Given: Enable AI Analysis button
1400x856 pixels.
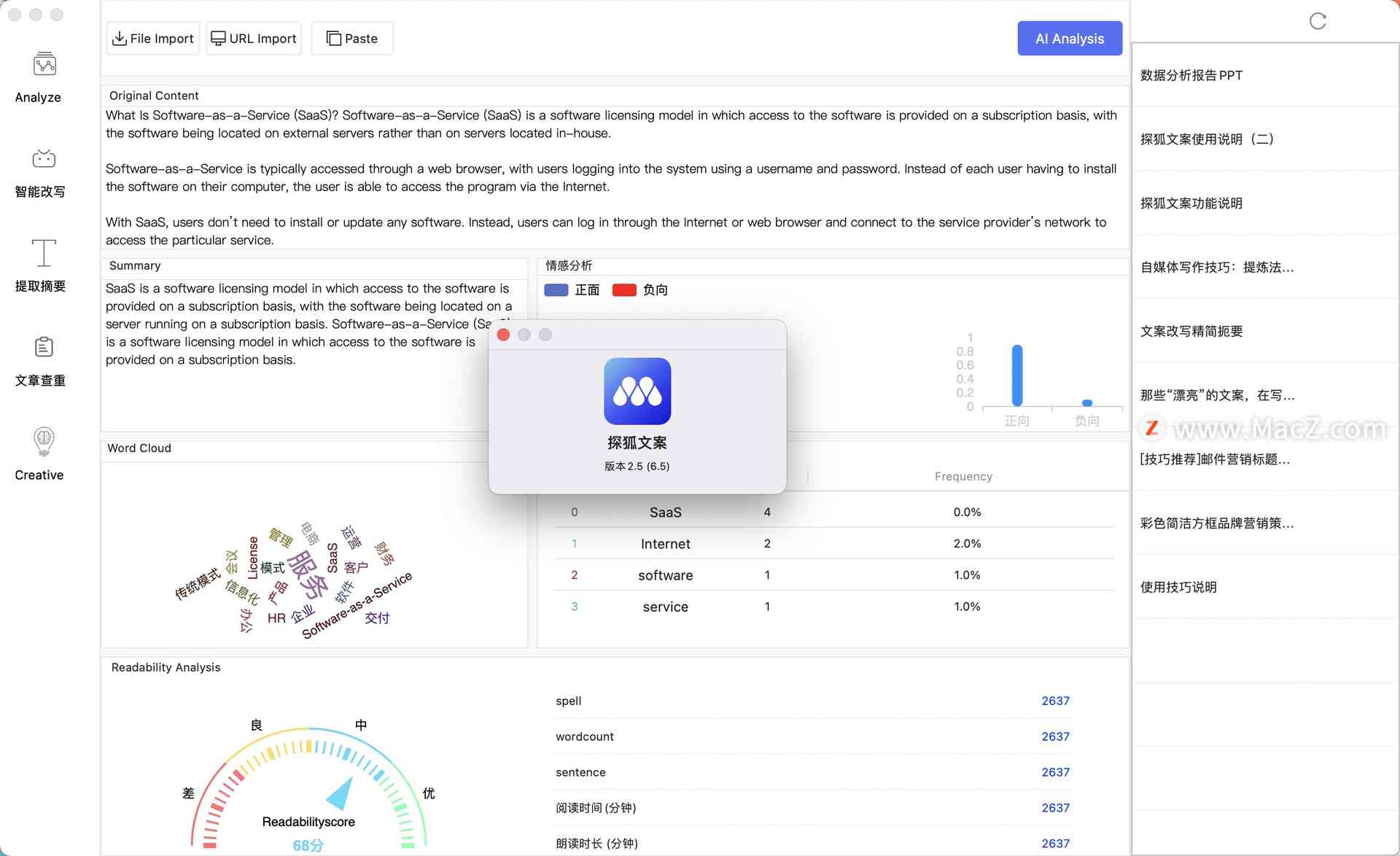Looking at the screenshot, I should [x=1070, y=38].
